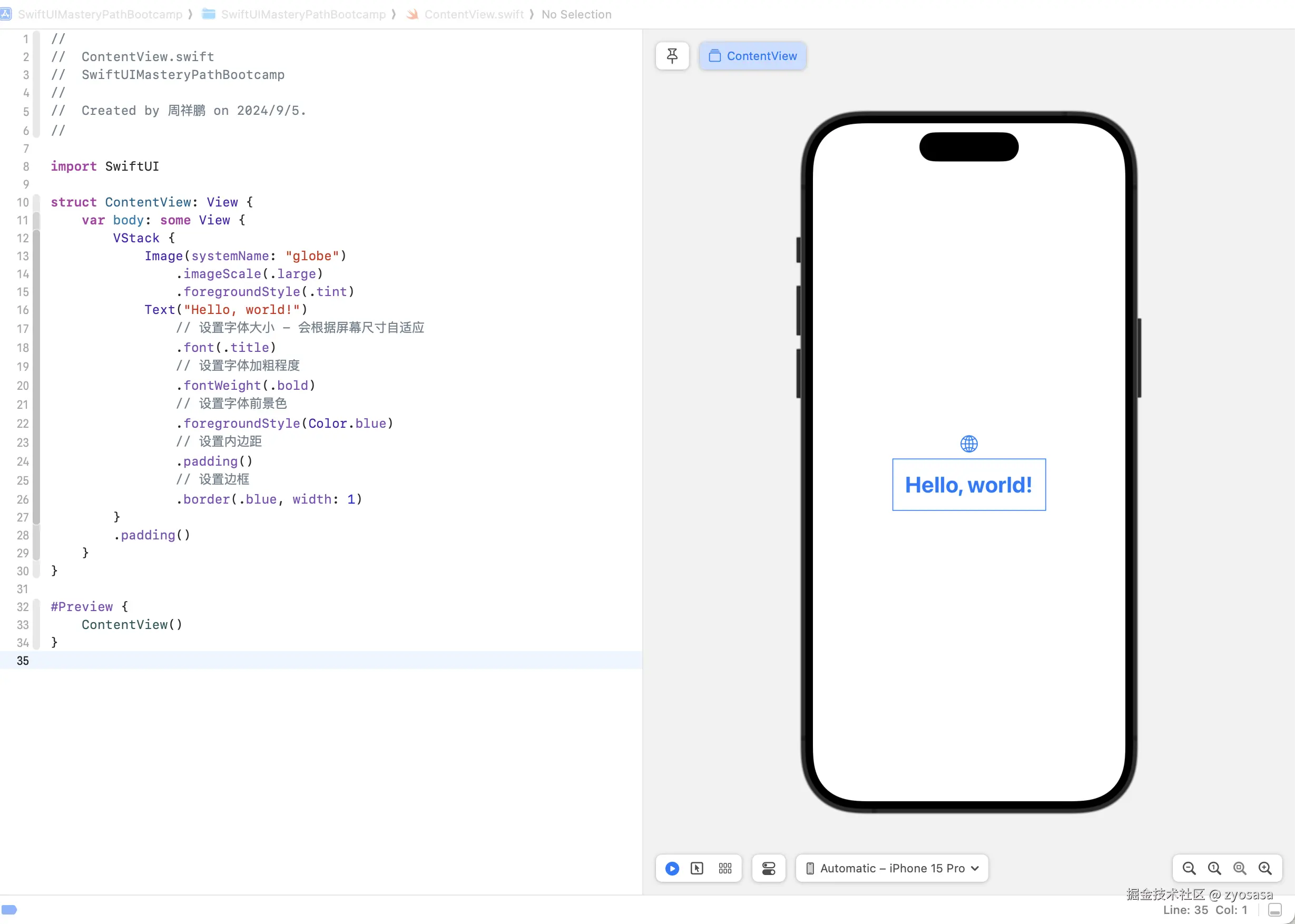Open Canvas Device Settings
Screen dimensions: 1295x924
pyautogui.click(x=768, y=868)
